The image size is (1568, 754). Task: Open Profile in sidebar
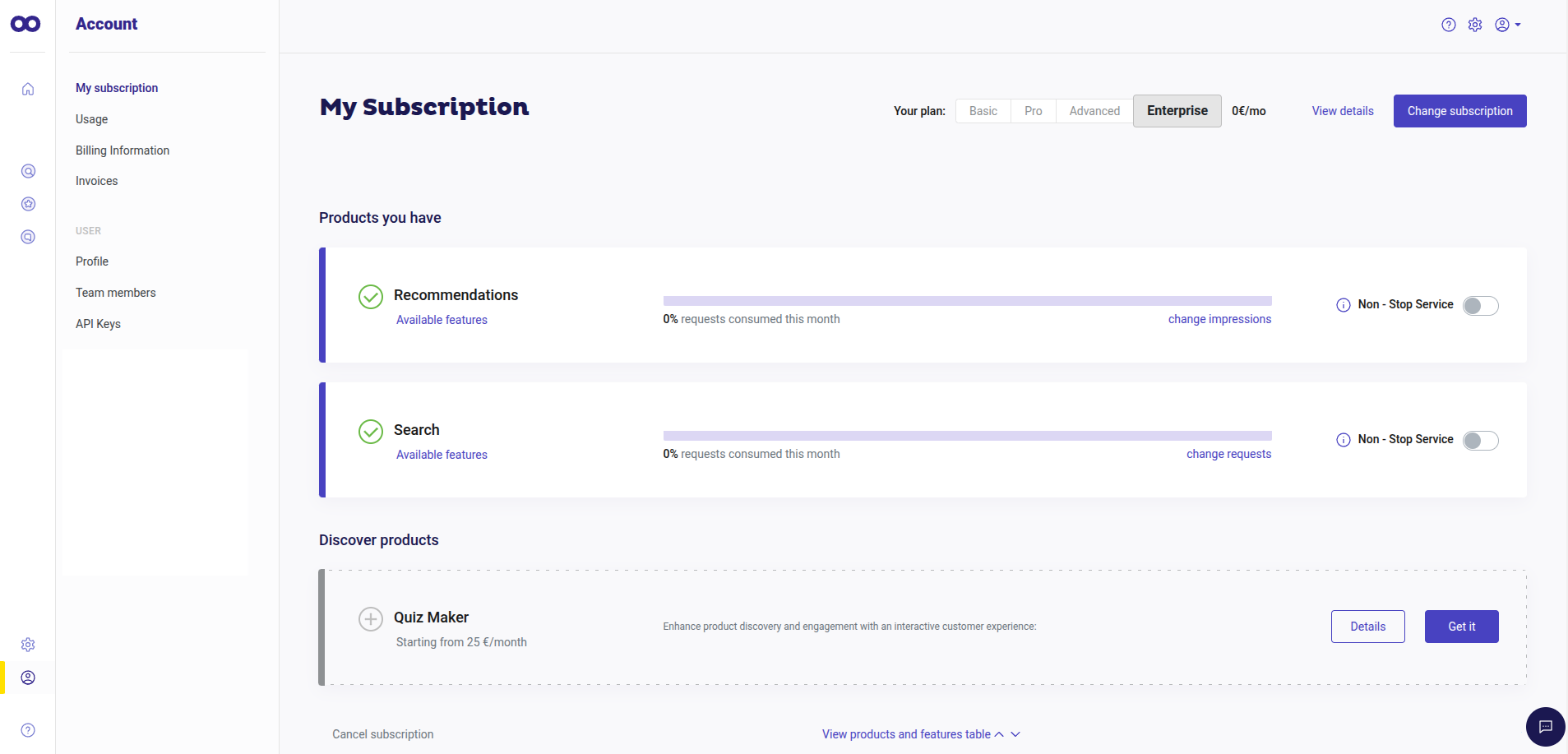tap(92, 261)
